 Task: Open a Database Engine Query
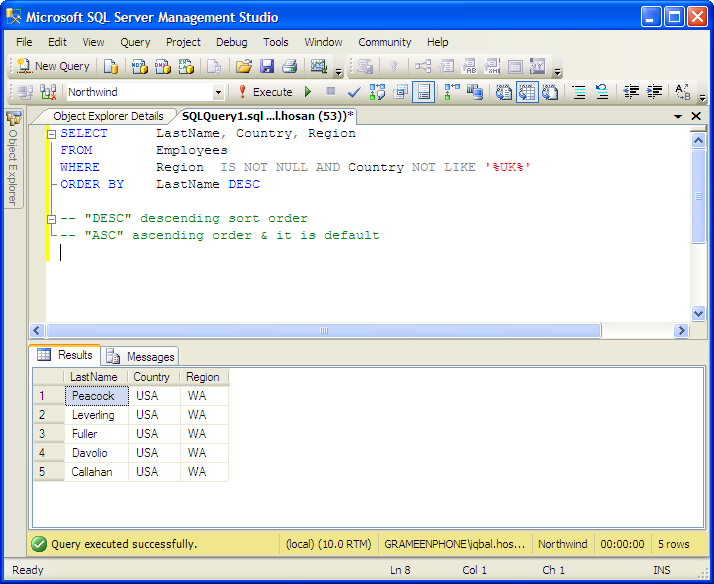click(x=110, y=66)
